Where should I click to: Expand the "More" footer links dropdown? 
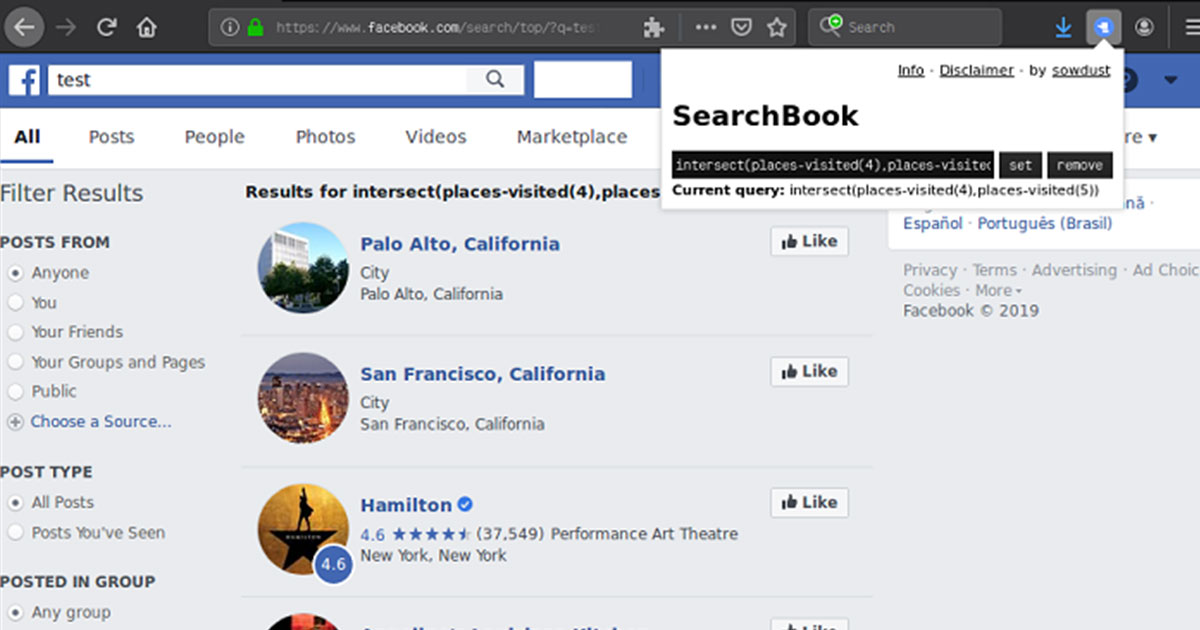point(998,290)
